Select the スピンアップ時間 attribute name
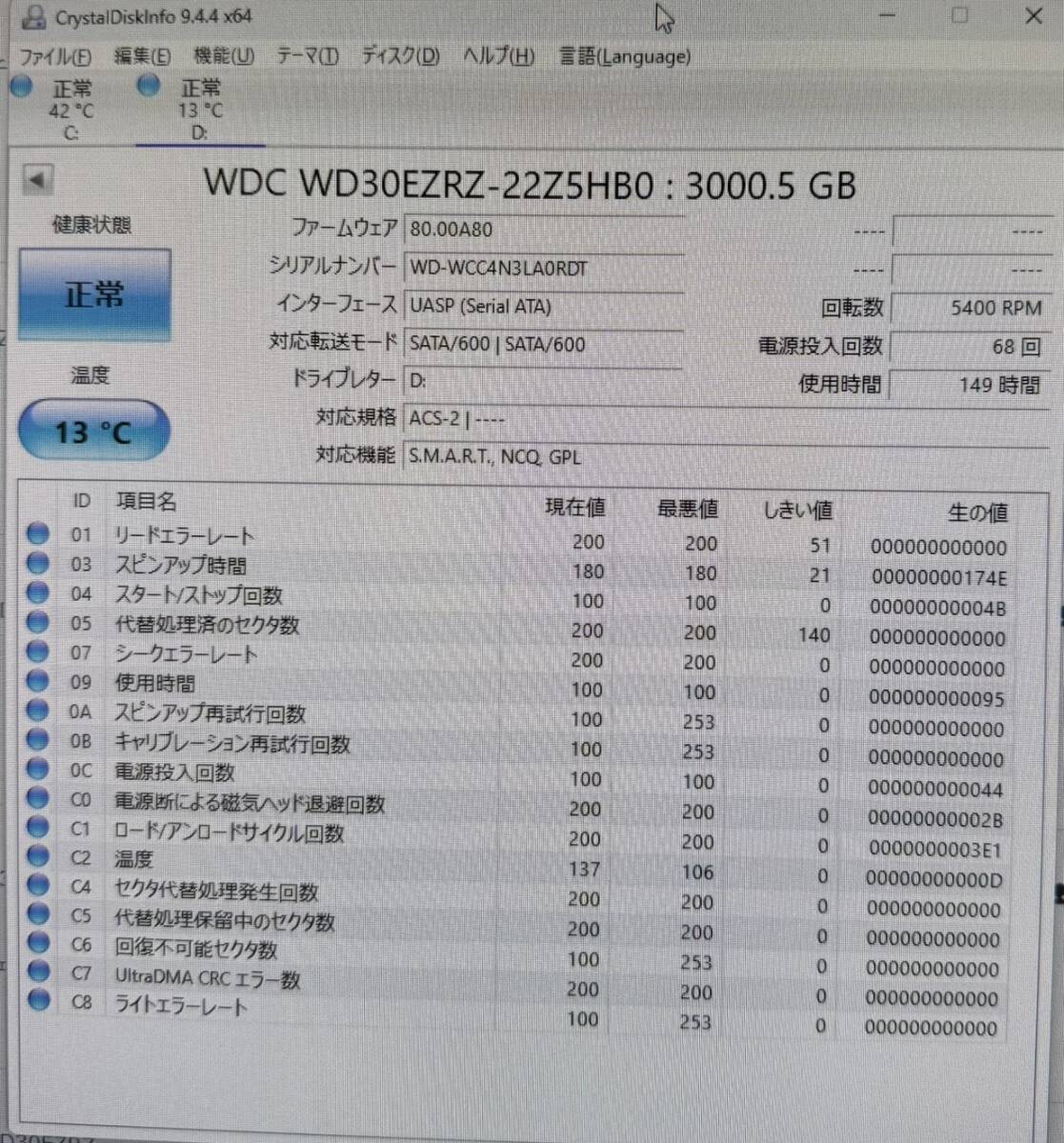The height and width of the screenshot is (1143, 1064). pyautogui.click(x=180, y=565)
